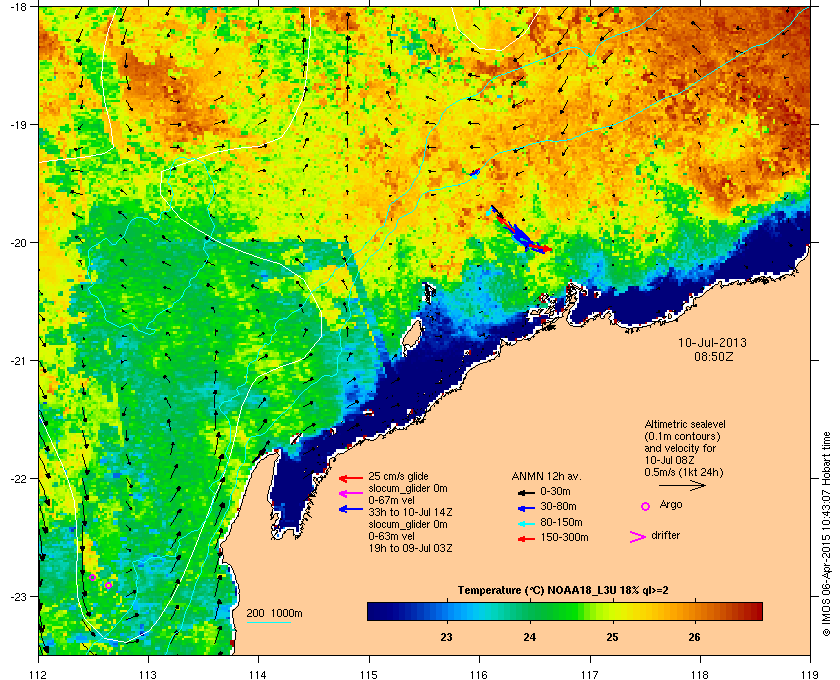Click the dark red end of temperature colorbar
The width and height of the screenshot is (840, 680).
[755, 611]
